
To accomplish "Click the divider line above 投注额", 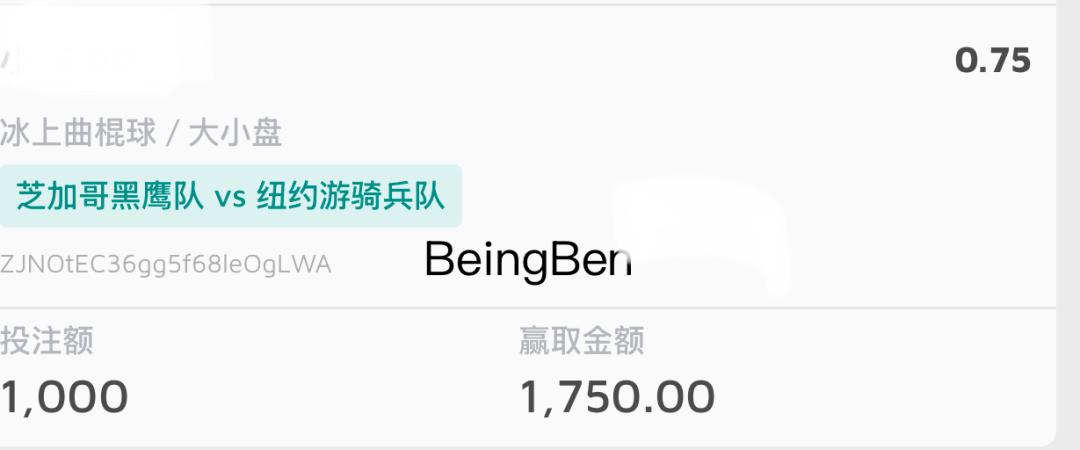I will pos(528,308).
